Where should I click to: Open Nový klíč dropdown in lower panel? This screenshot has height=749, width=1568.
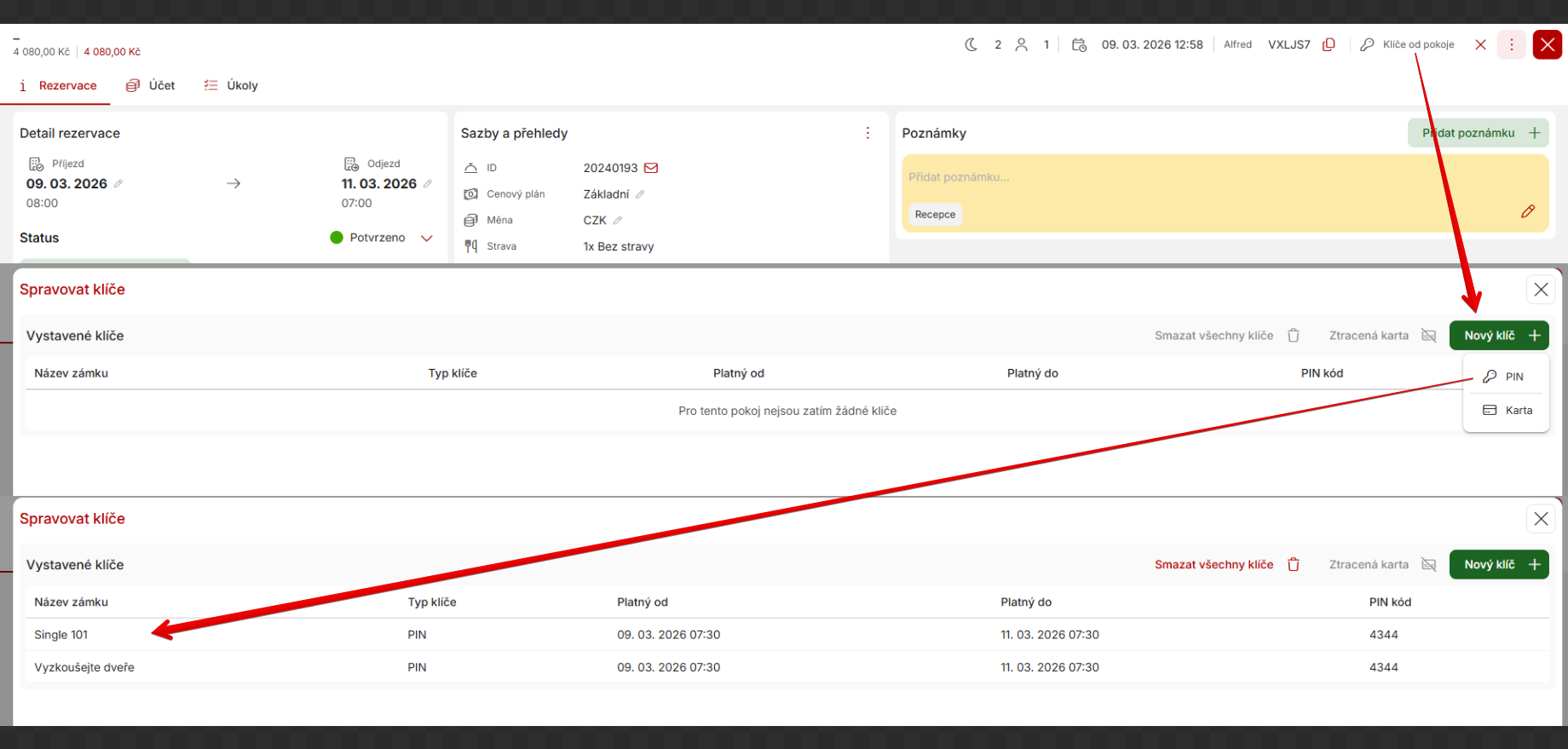pos(1499,565)
